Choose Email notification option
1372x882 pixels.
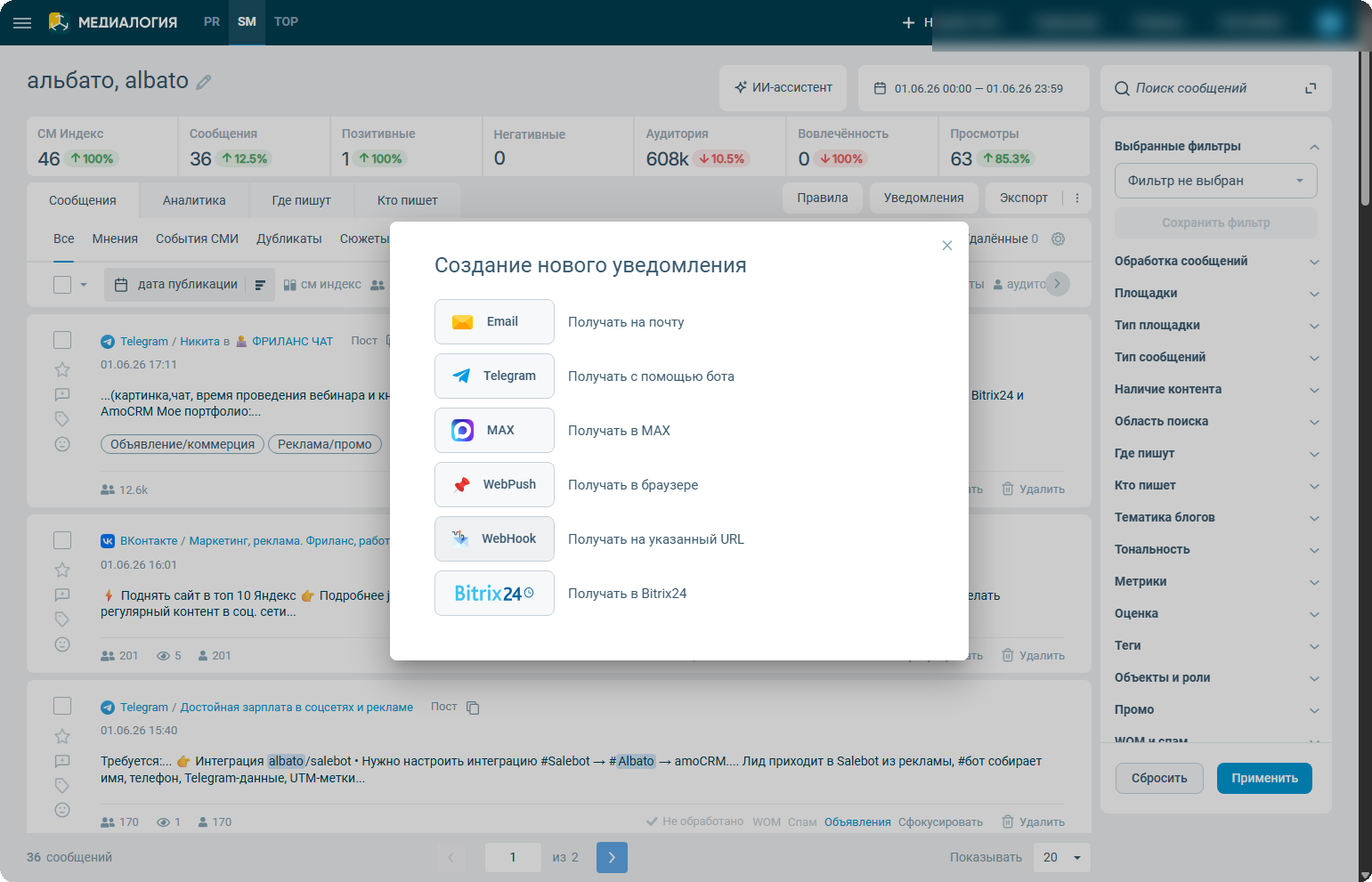pyautogui.click(x=494, y=321)
